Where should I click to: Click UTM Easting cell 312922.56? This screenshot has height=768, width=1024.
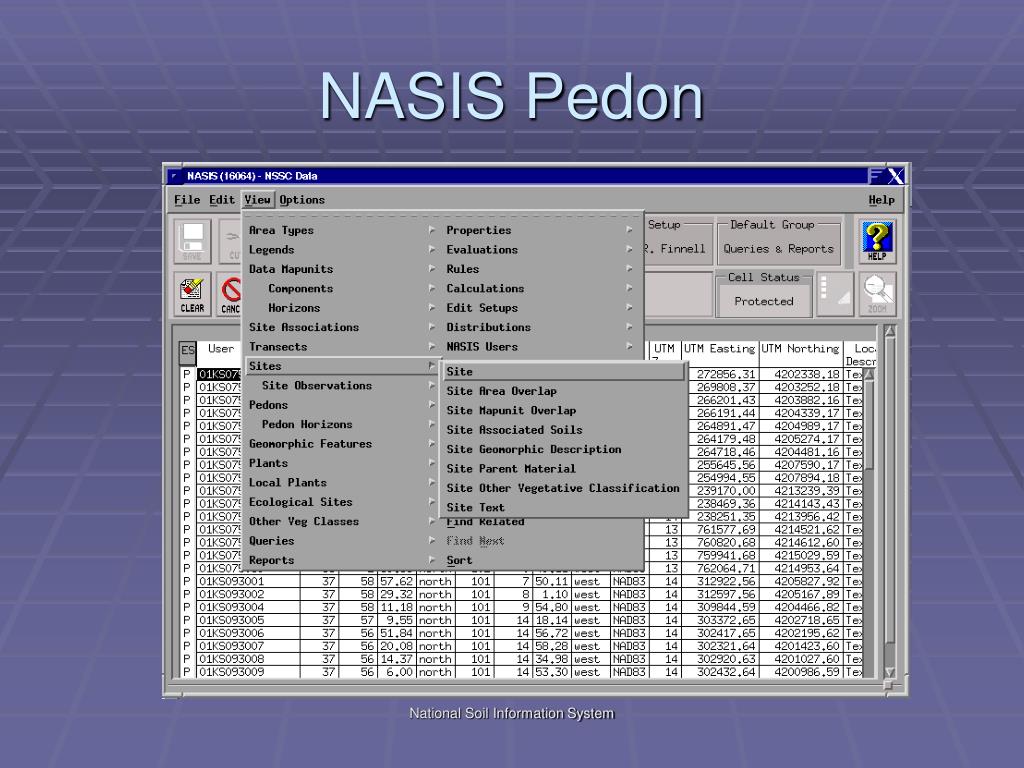click(720, 581)
